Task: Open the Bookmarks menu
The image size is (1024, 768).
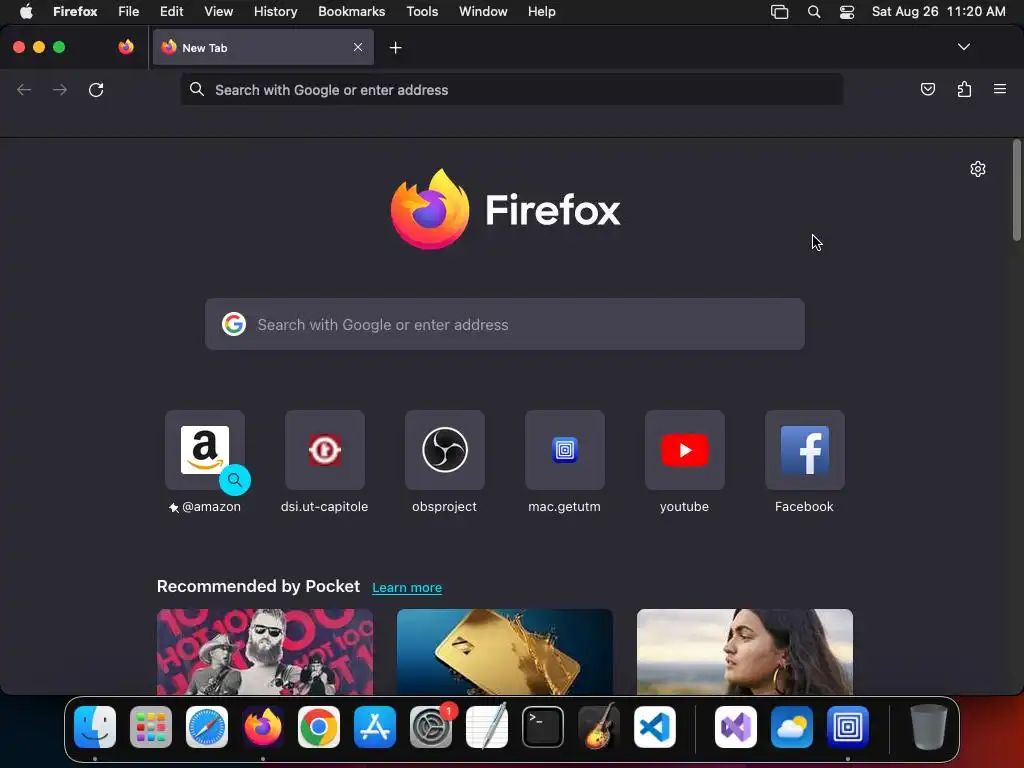Action: pos(351,11)
